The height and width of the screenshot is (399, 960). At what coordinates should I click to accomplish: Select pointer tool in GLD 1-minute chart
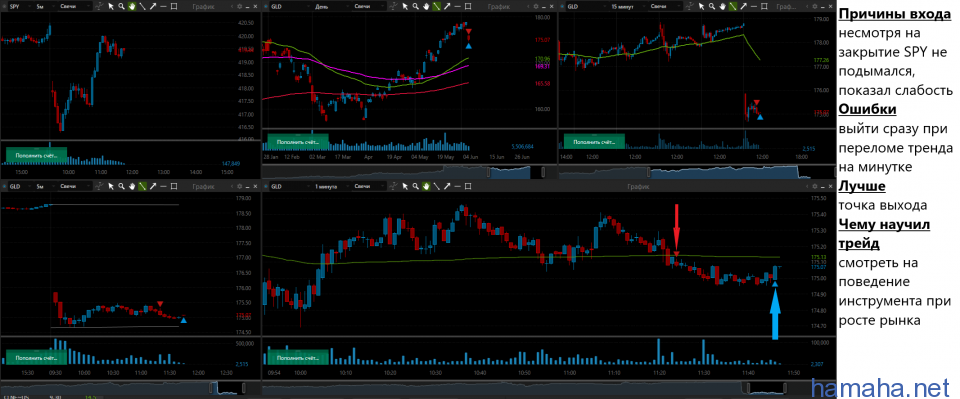point(405,187)
